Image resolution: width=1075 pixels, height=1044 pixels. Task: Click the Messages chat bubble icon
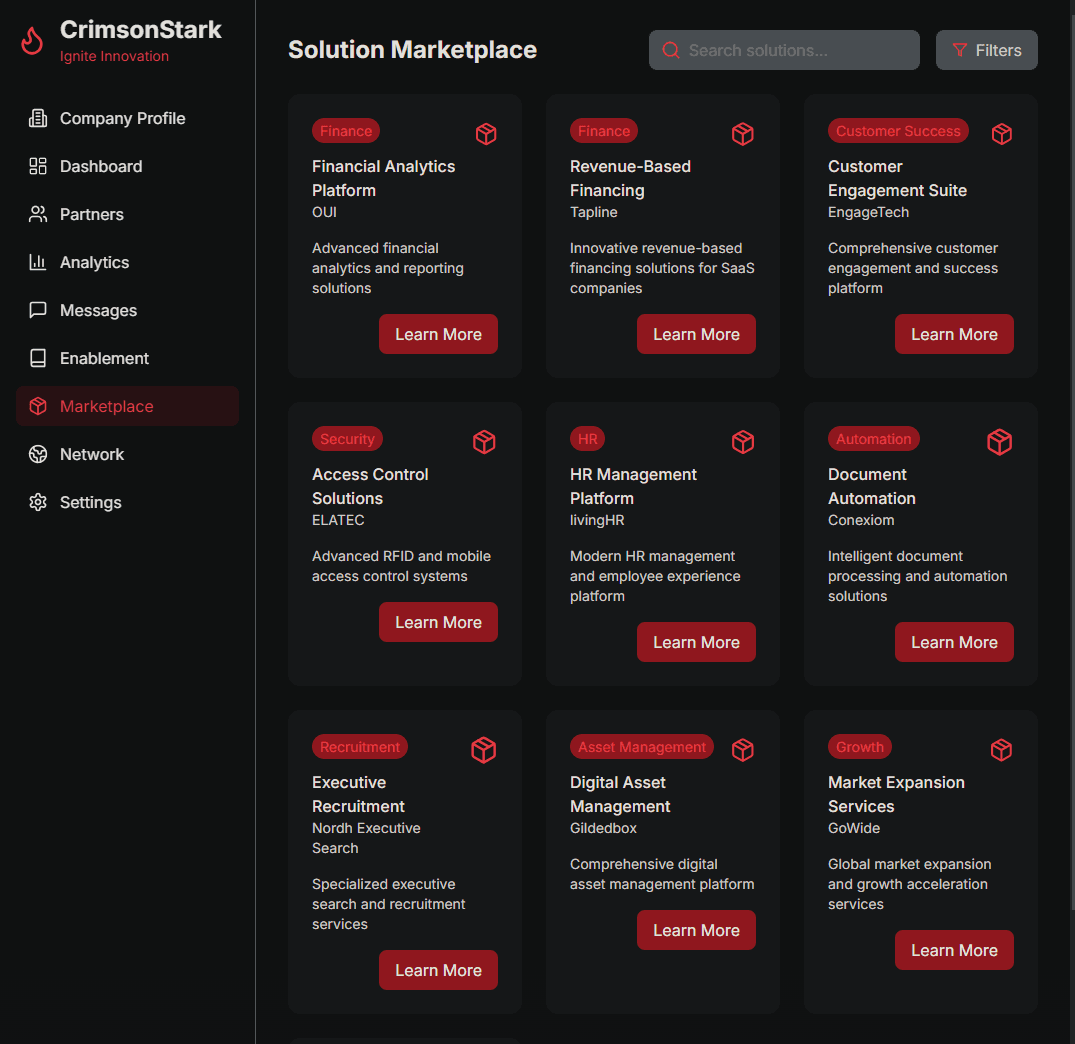pos(38,311)
